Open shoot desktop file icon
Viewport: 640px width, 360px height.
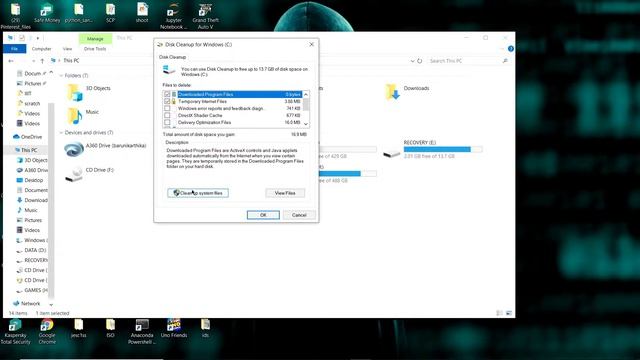point(142,12)
